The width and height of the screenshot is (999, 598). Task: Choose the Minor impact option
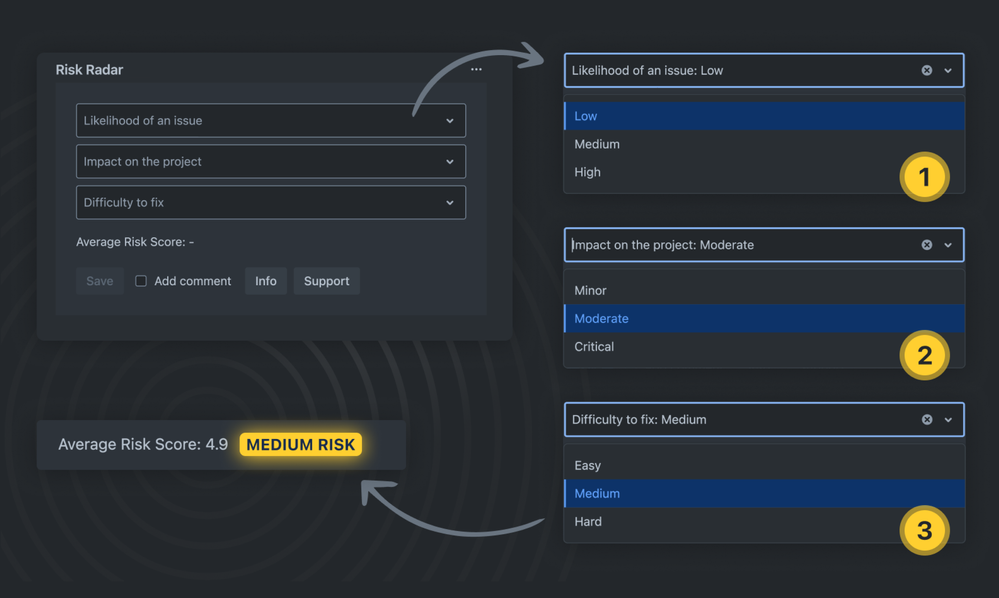590,291
